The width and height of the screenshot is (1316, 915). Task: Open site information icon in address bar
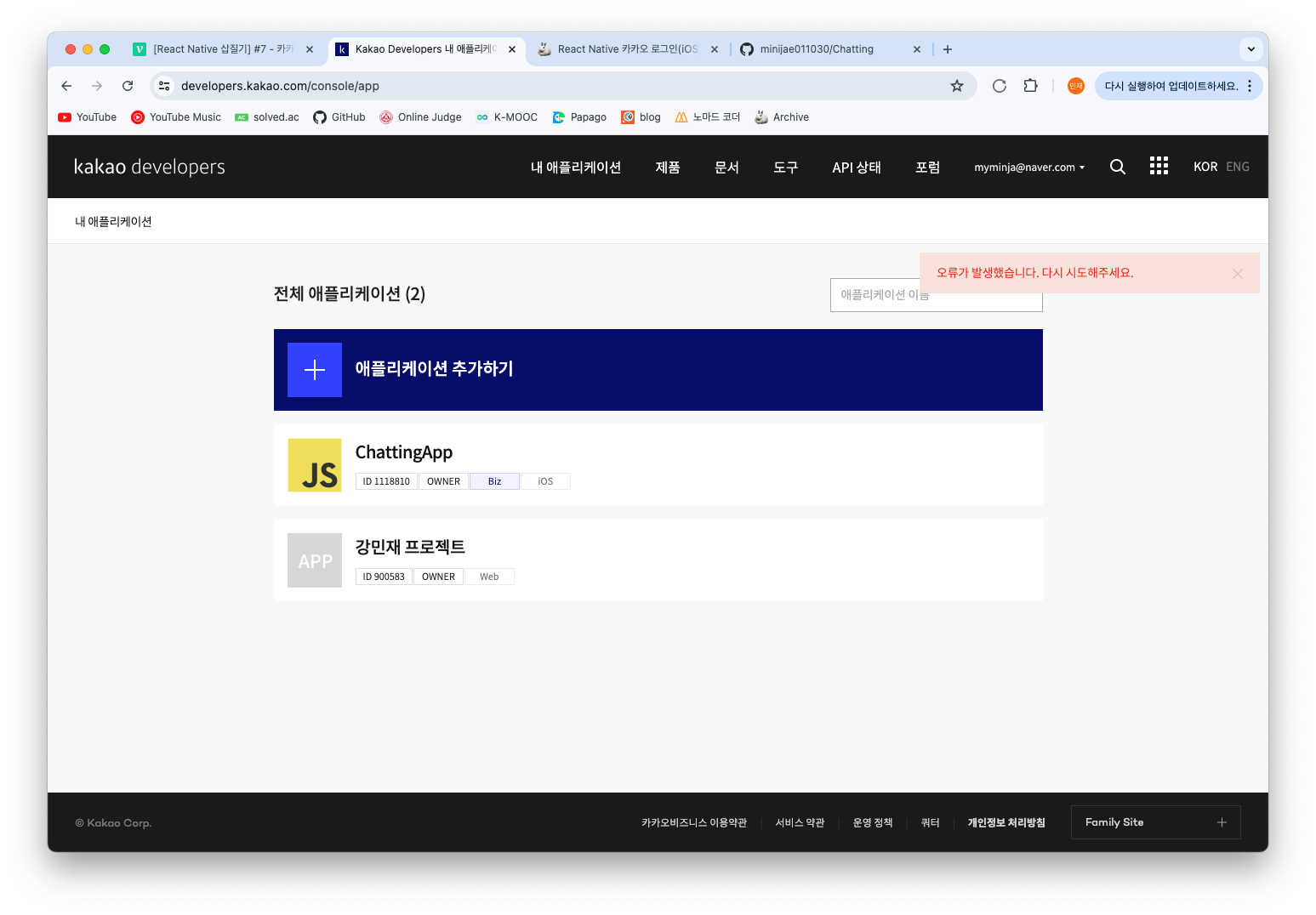point(164,86)
